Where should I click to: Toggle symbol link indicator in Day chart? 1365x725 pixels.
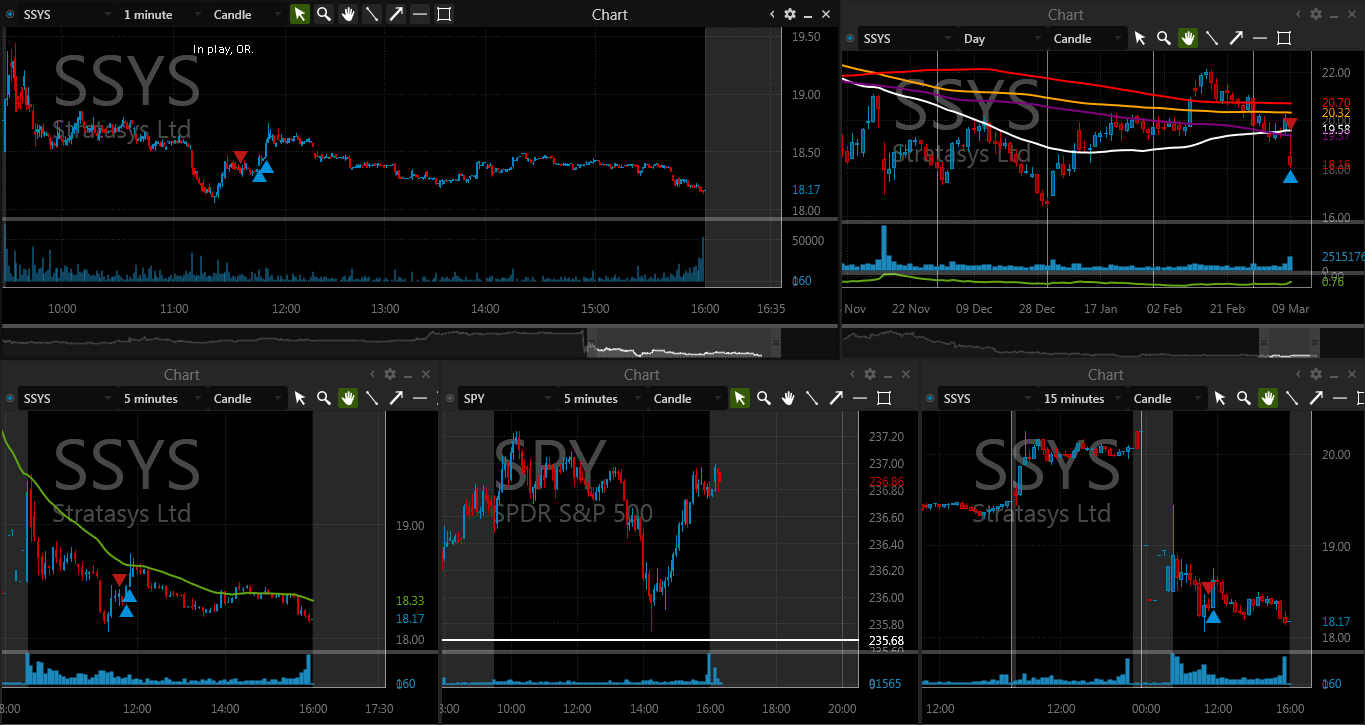(850, 38)
